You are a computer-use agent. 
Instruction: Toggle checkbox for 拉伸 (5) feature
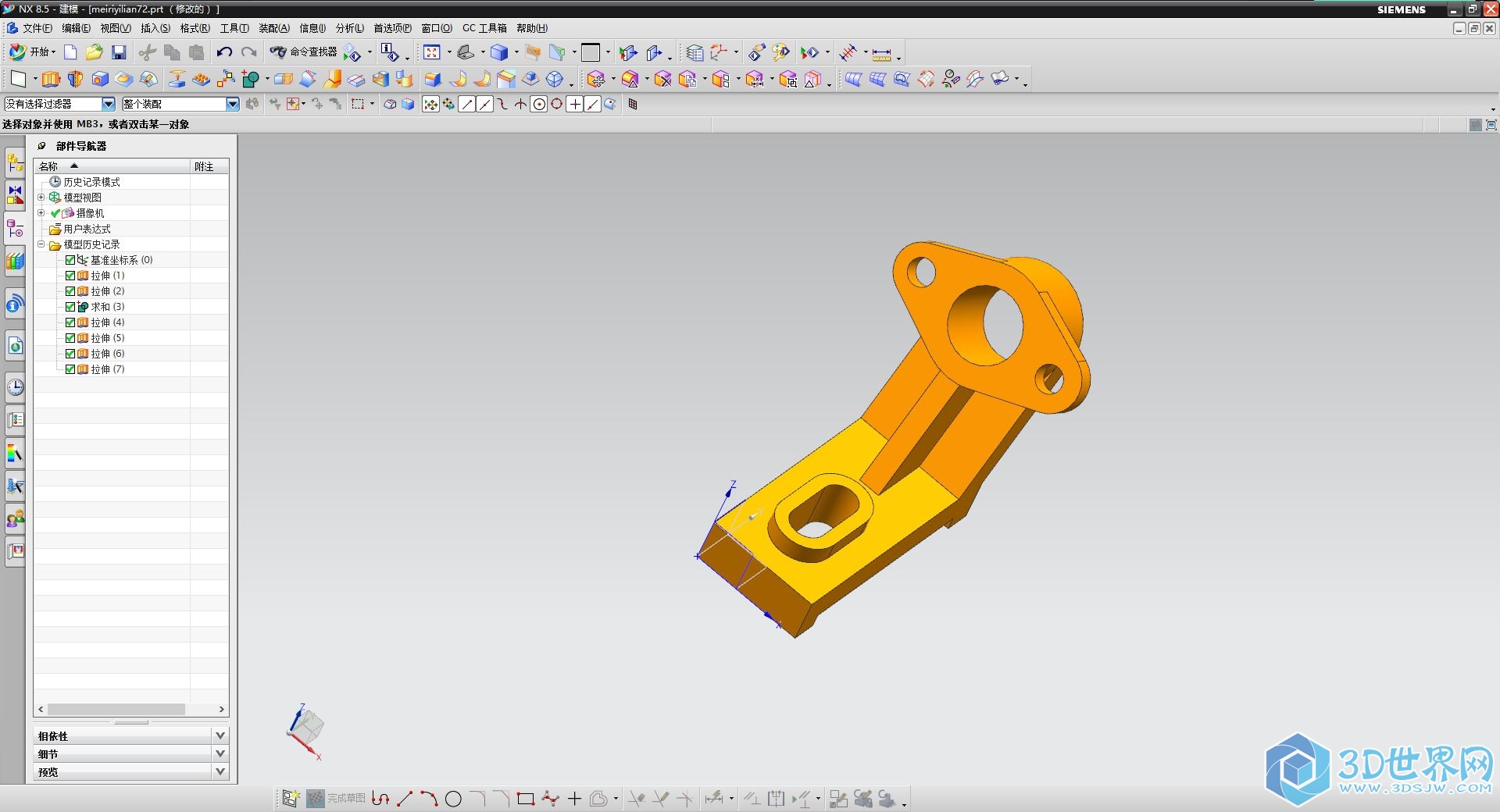click(70, 338)
